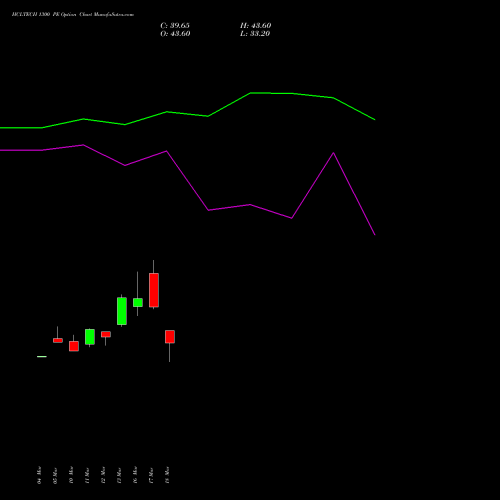Viewport: 500px width, 500px height.
Task: Click the green candle for 11 Mar
Action: click(90, 337)
